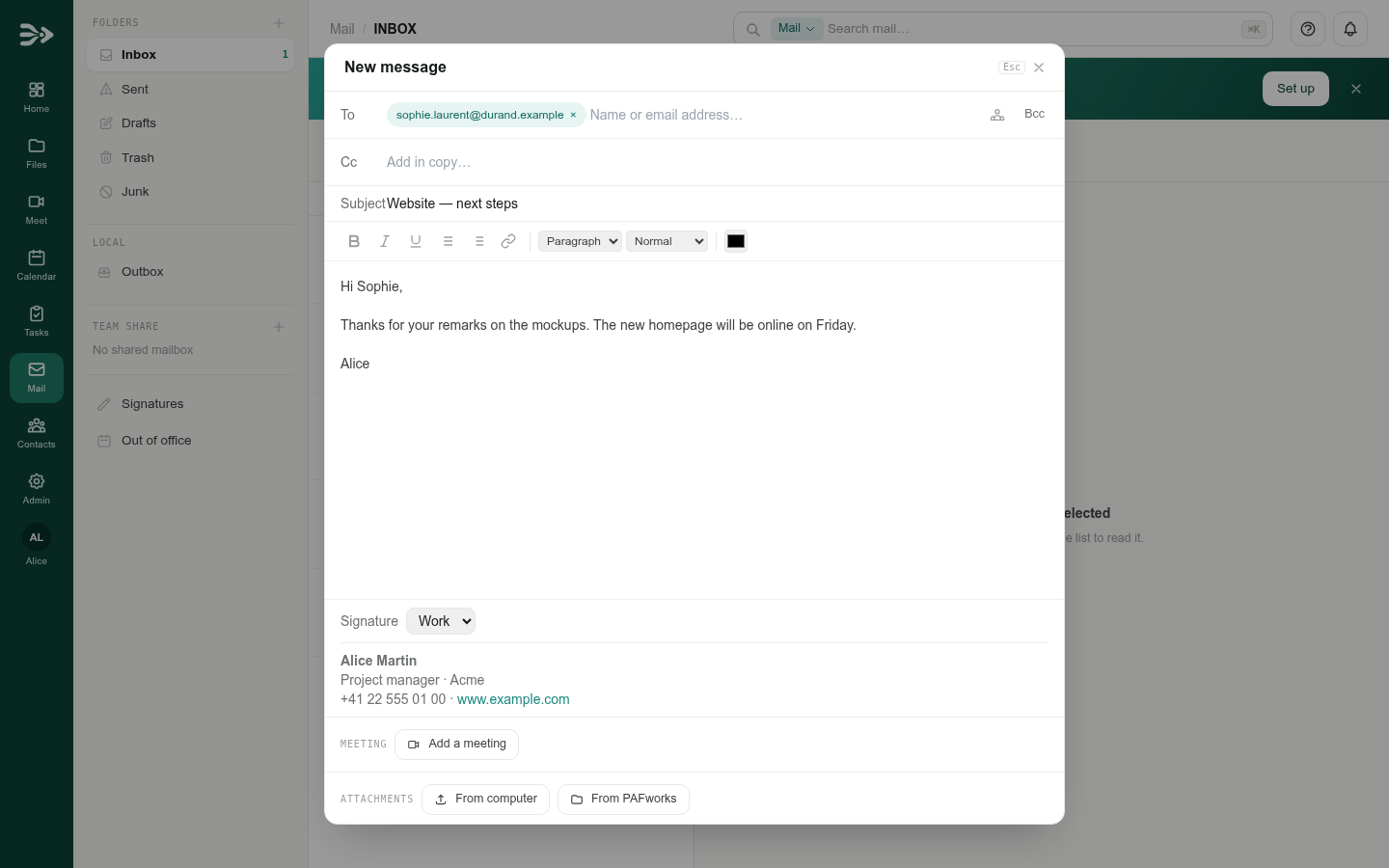Viewport: 1389px width, 868px height.
Task: Add a team share mailbox
Action: pos(279,327)
